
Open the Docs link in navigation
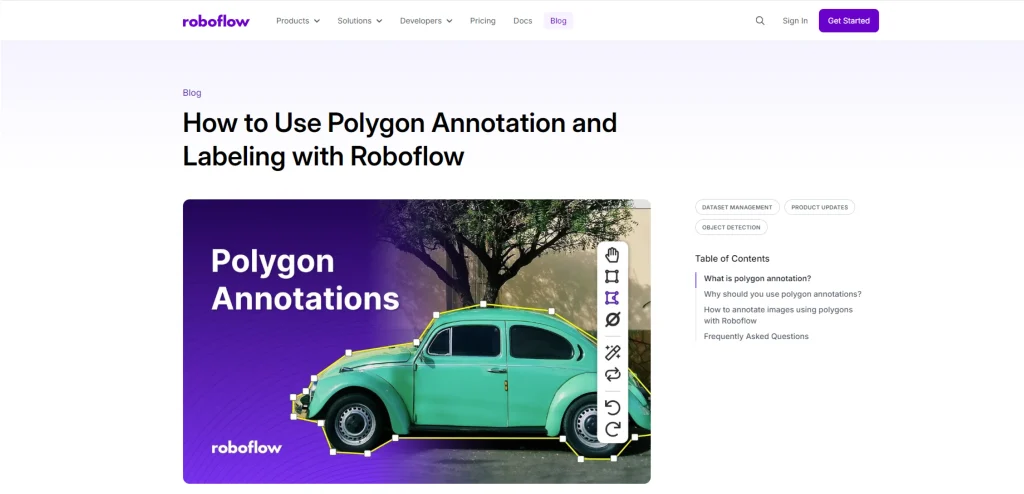point(522,21)
